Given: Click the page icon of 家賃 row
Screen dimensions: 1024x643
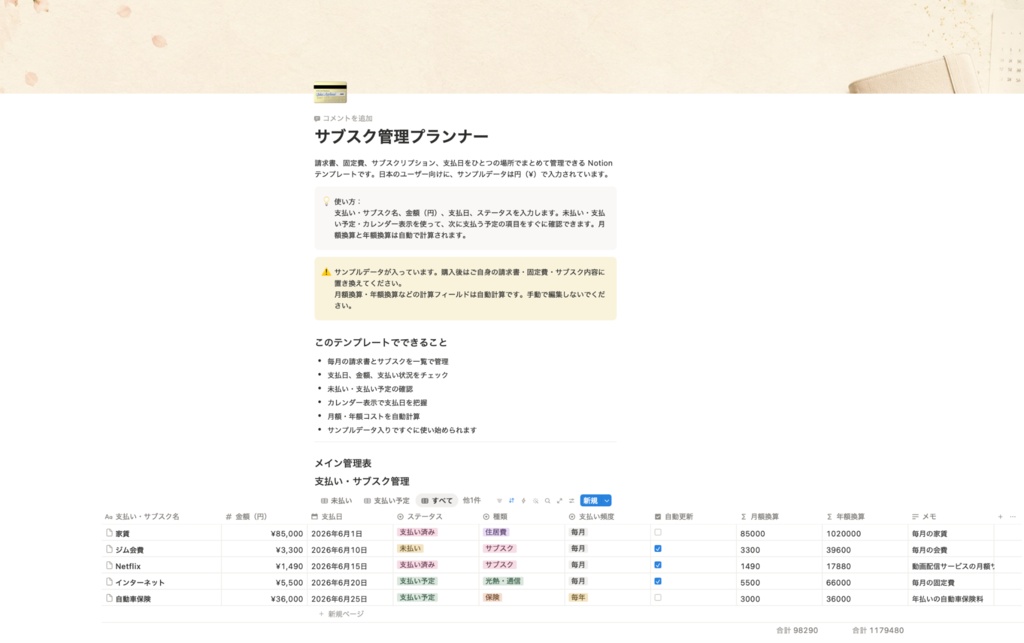Looking at the screenshot, I should 109,533.
